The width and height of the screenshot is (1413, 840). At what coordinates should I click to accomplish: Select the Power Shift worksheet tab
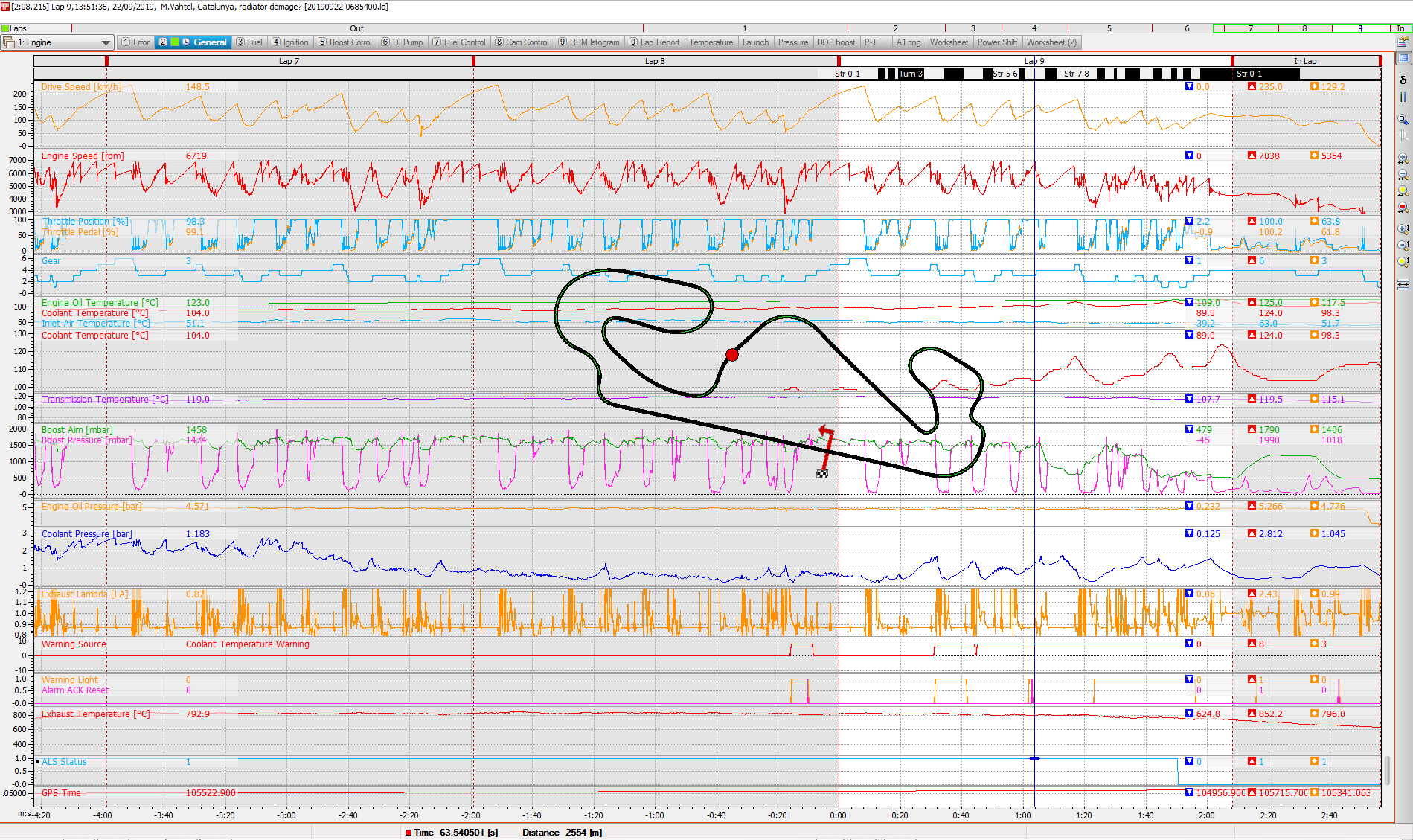pos(997,42)
